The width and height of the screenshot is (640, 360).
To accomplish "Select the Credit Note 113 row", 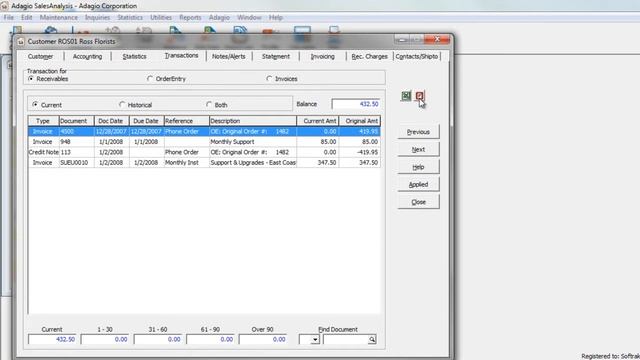I will (204, 152).
